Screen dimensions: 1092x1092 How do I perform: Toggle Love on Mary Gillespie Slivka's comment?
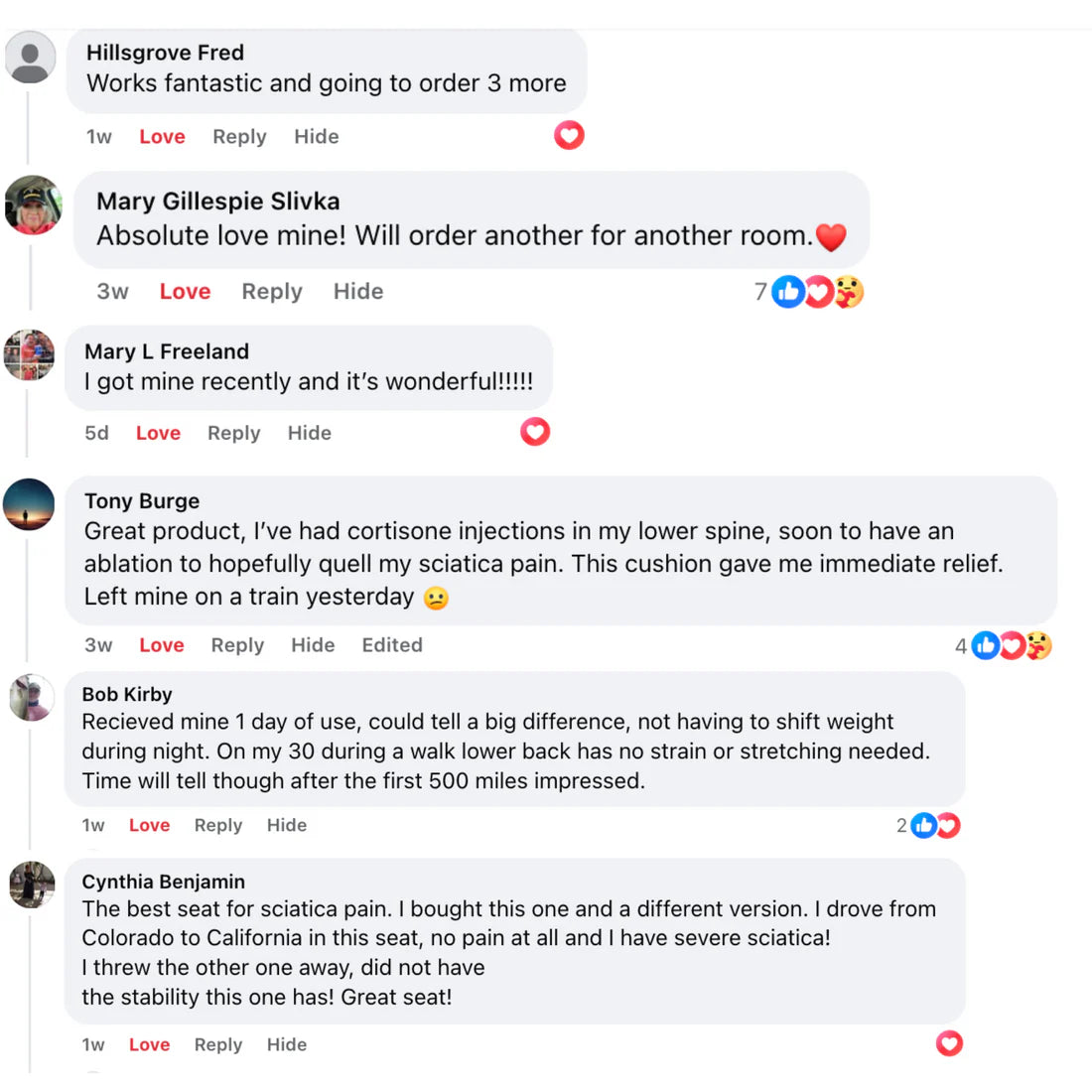186,291
